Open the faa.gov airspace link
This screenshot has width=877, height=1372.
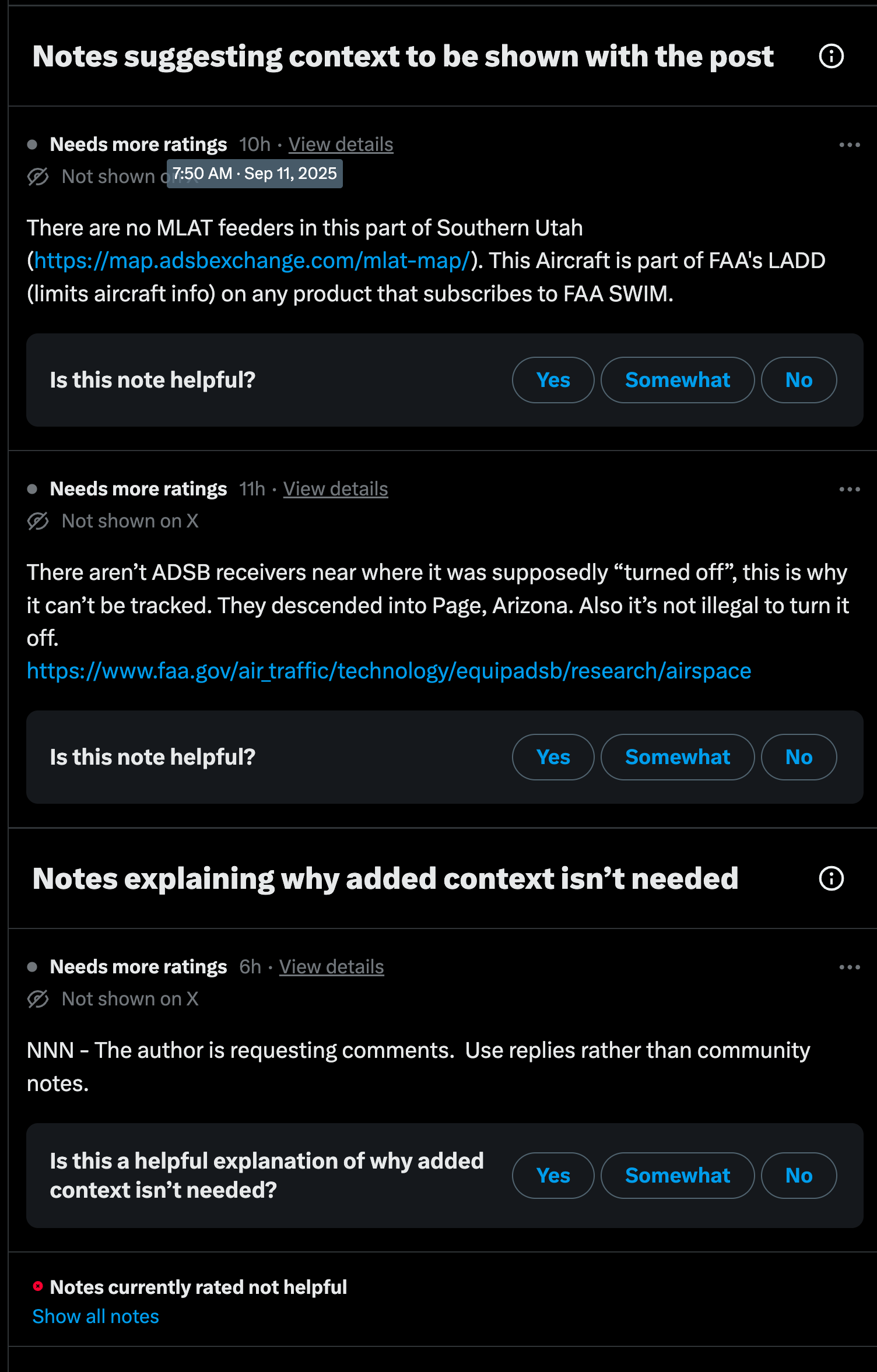click(388, 671)
